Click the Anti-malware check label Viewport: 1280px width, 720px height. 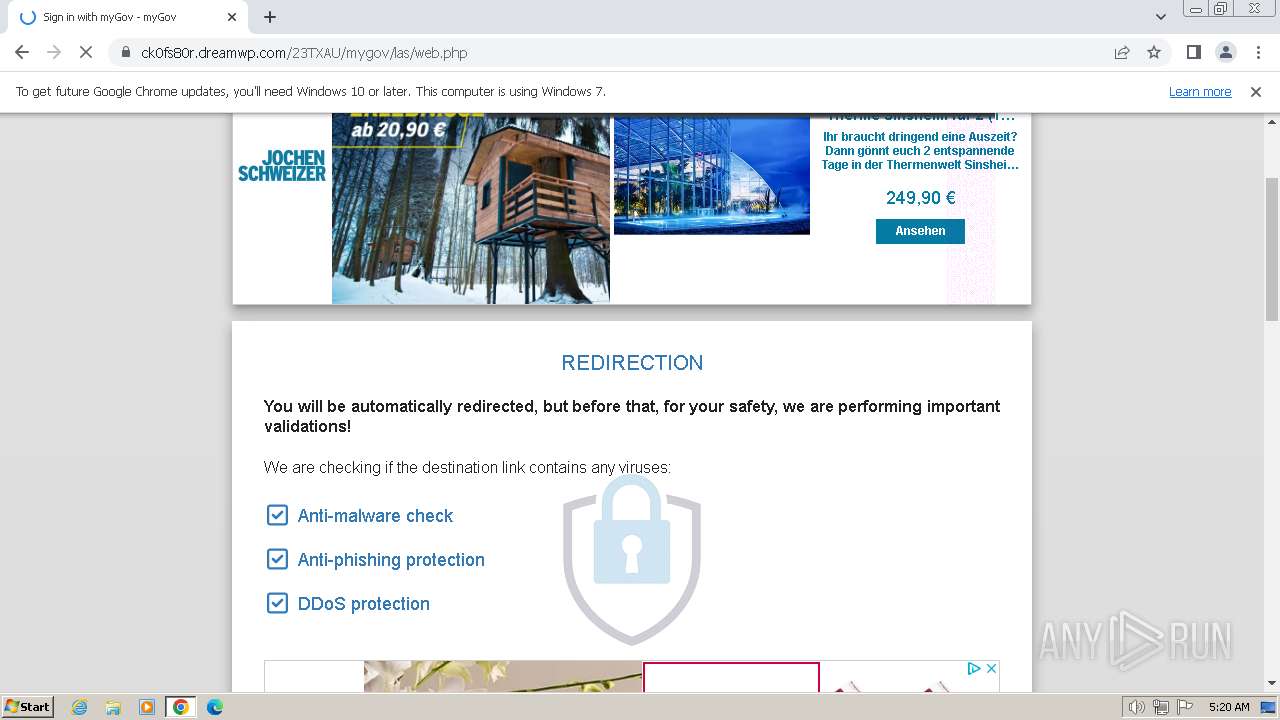(375, 516)
